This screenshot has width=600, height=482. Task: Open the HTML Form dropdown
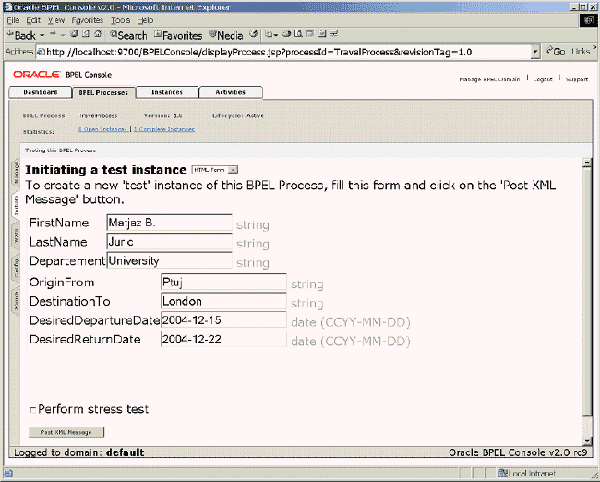tap(215, 170)
